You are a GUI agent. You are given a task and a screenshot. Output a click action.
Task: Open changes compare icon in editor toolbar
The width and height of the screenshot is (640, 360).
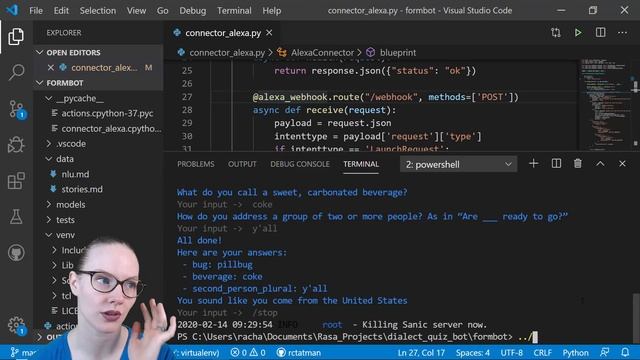pyautogui.click(x=556, y=33)
